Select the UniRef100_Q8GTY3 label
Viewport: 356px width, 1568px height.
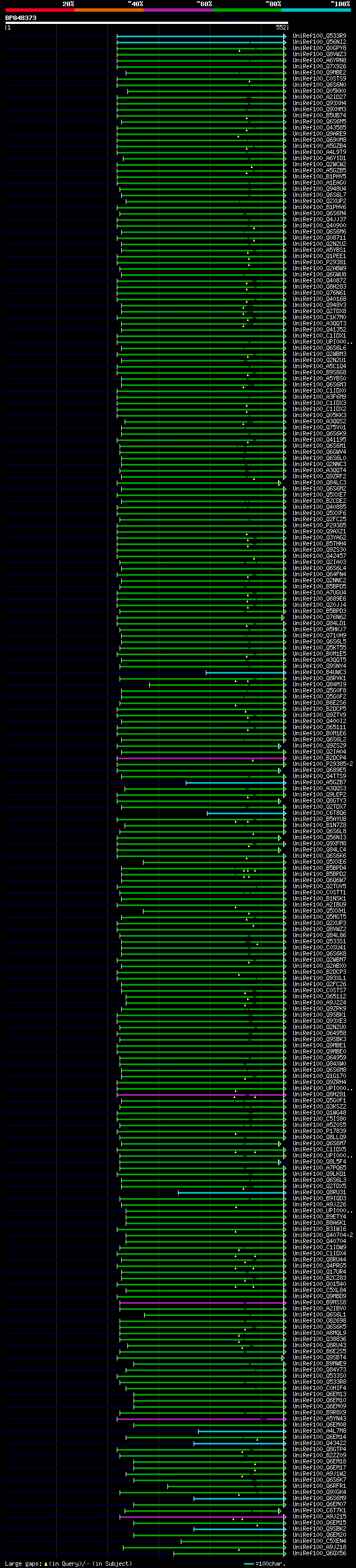click(x=319, y=801)
